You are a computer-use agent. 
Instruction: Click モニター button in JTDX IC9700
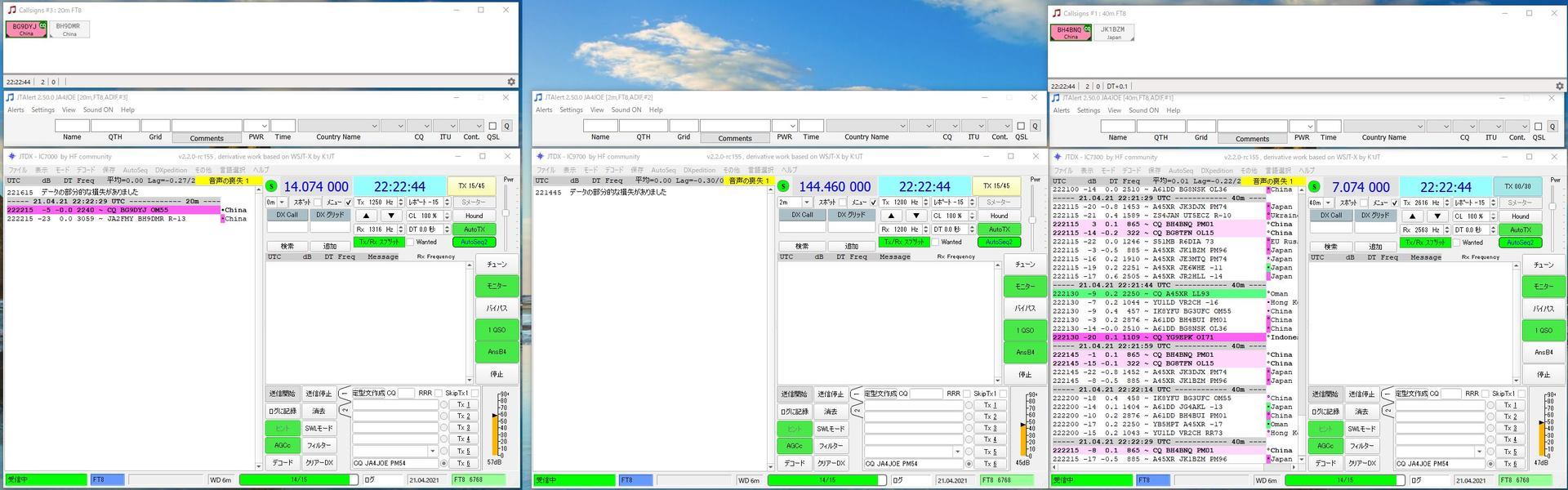coord(1025,286)
